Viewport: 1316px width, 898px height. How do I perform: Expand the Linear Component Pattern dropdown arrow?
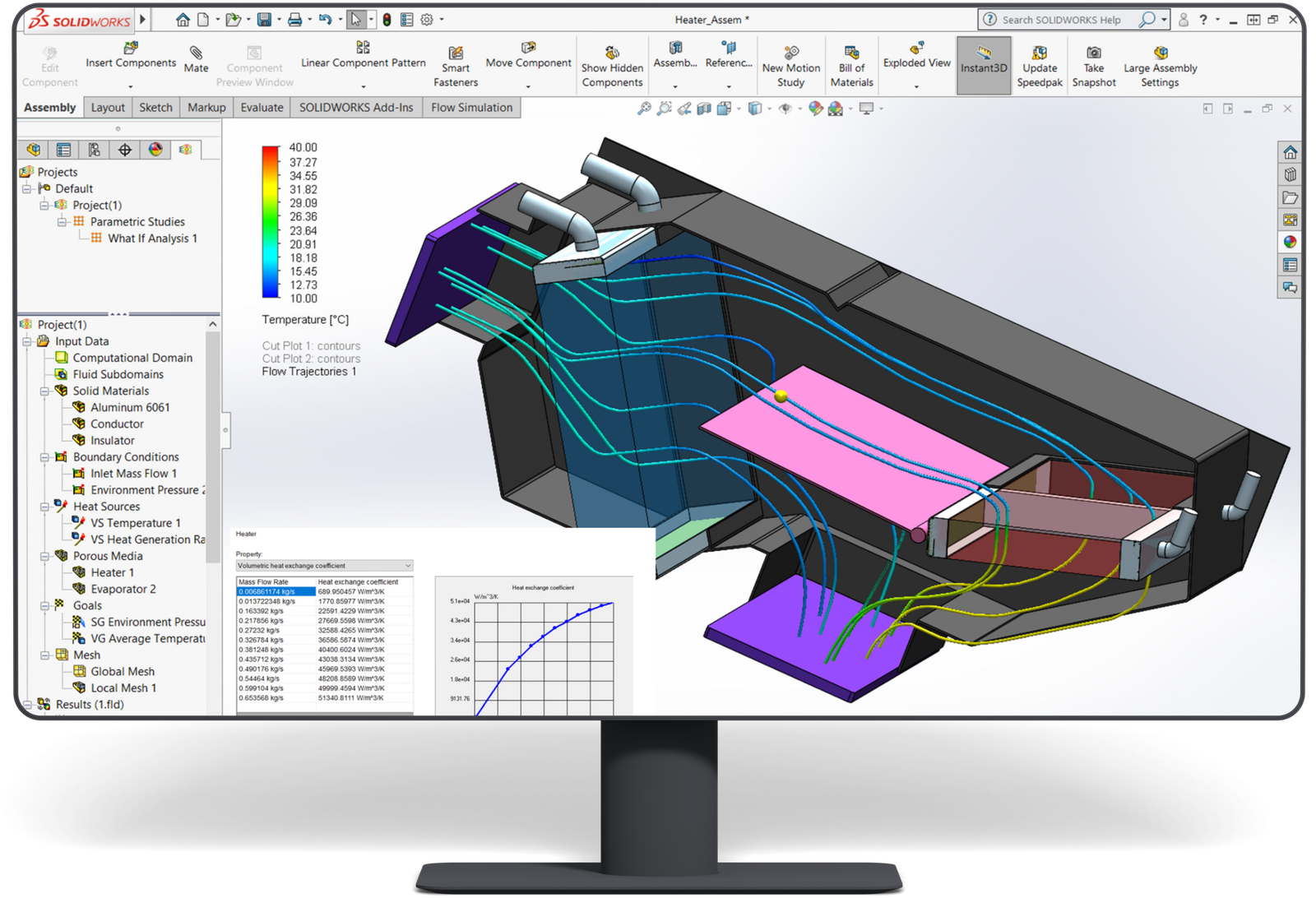pyautogui.click(x=363, y=86)
